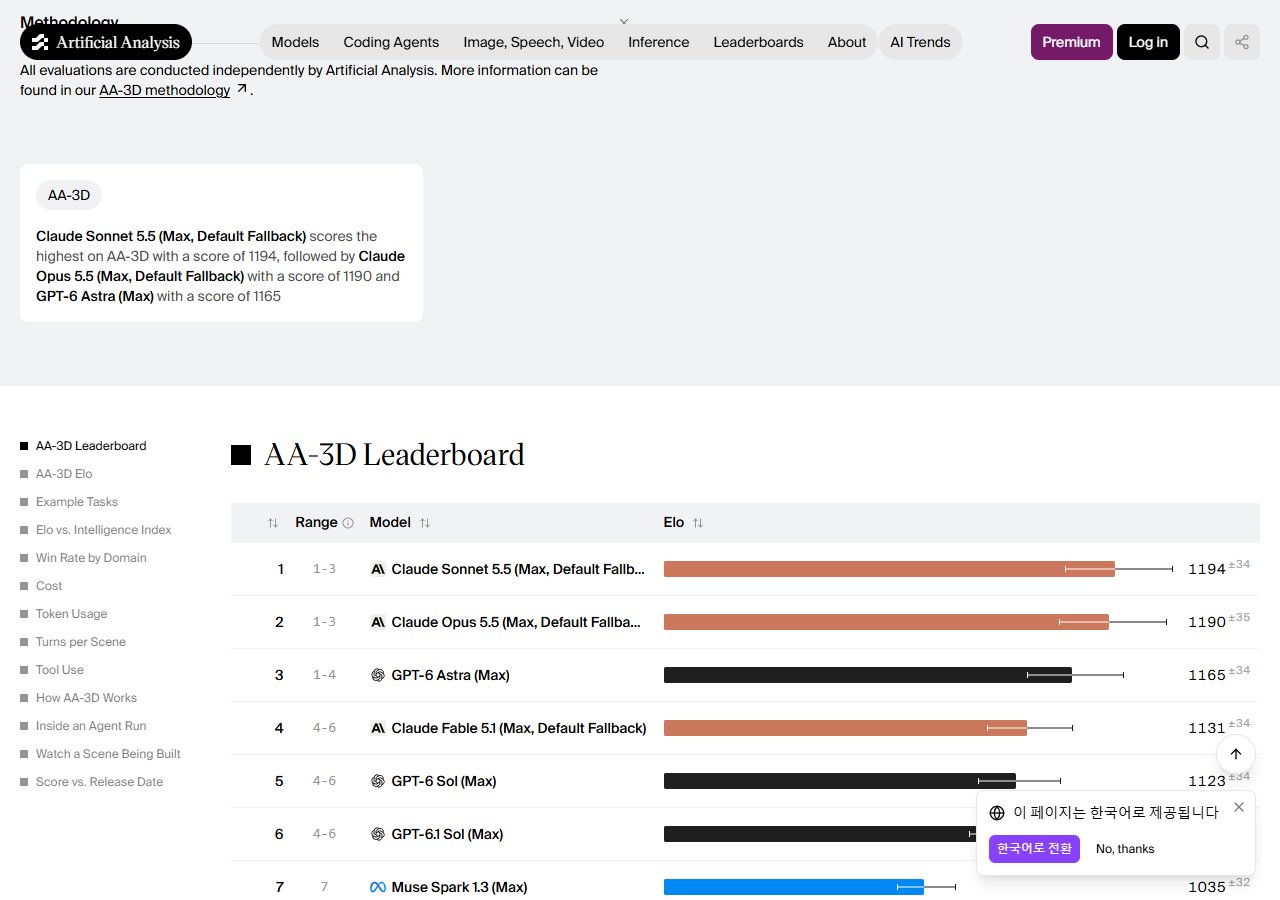Viewport: 1280px width, 900px height.
Task: Click the globe icon in language popup
Action: click(x=997, y=813)
